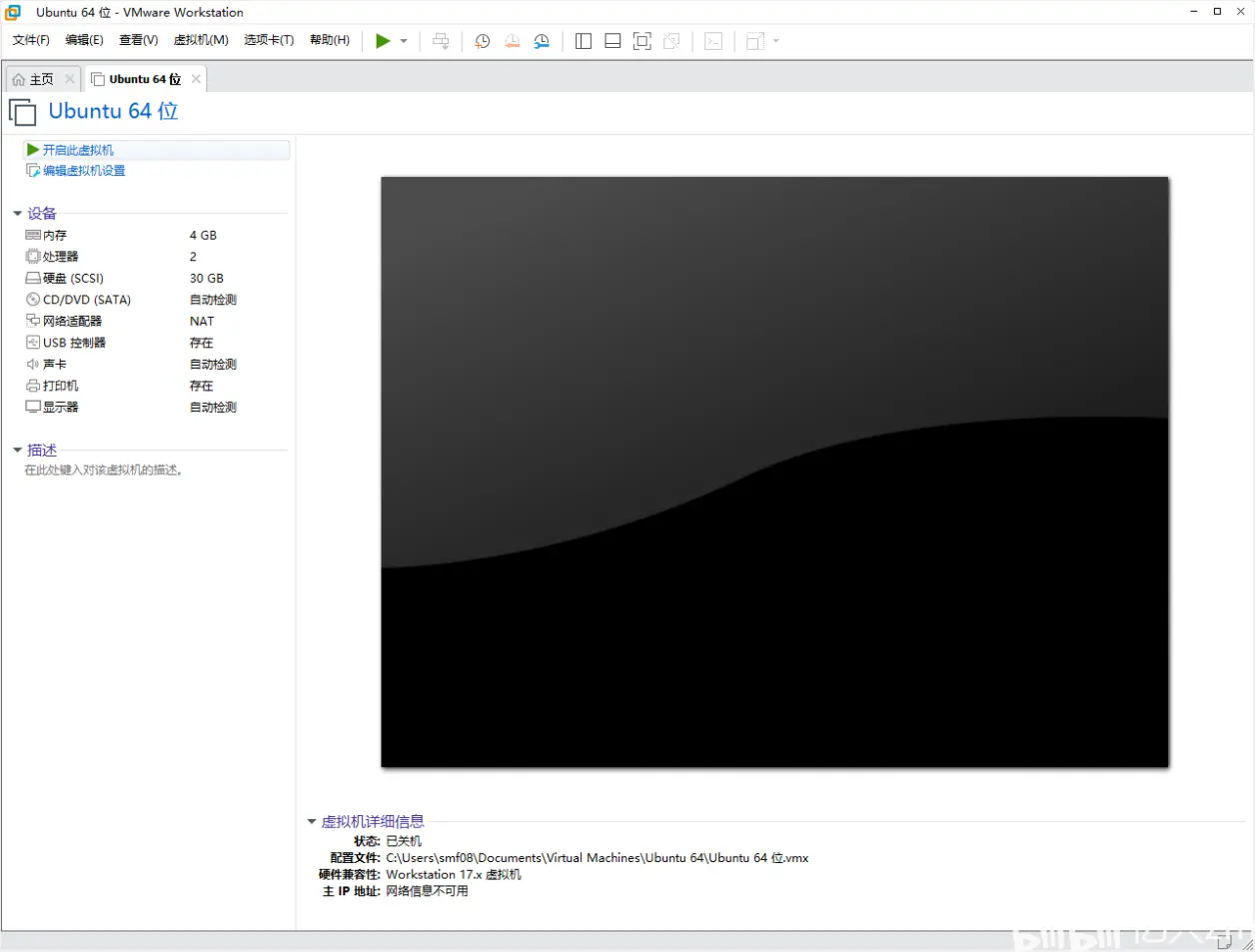Click the Unity mode toolbar icon
The width and height of the screenshot is (1255, 952).
tap(671, 41)
